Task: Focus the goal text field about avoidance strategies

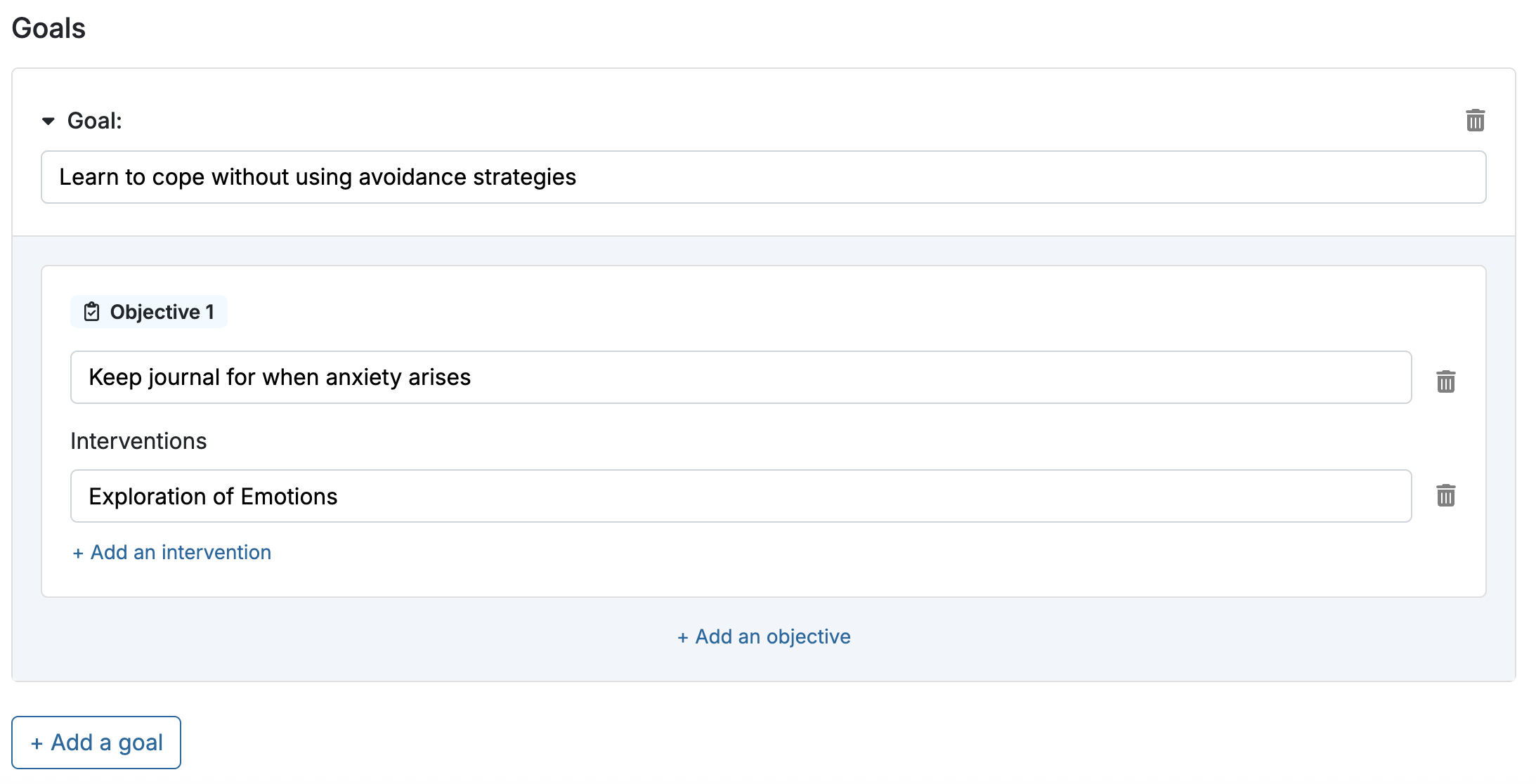Action: 764,177
